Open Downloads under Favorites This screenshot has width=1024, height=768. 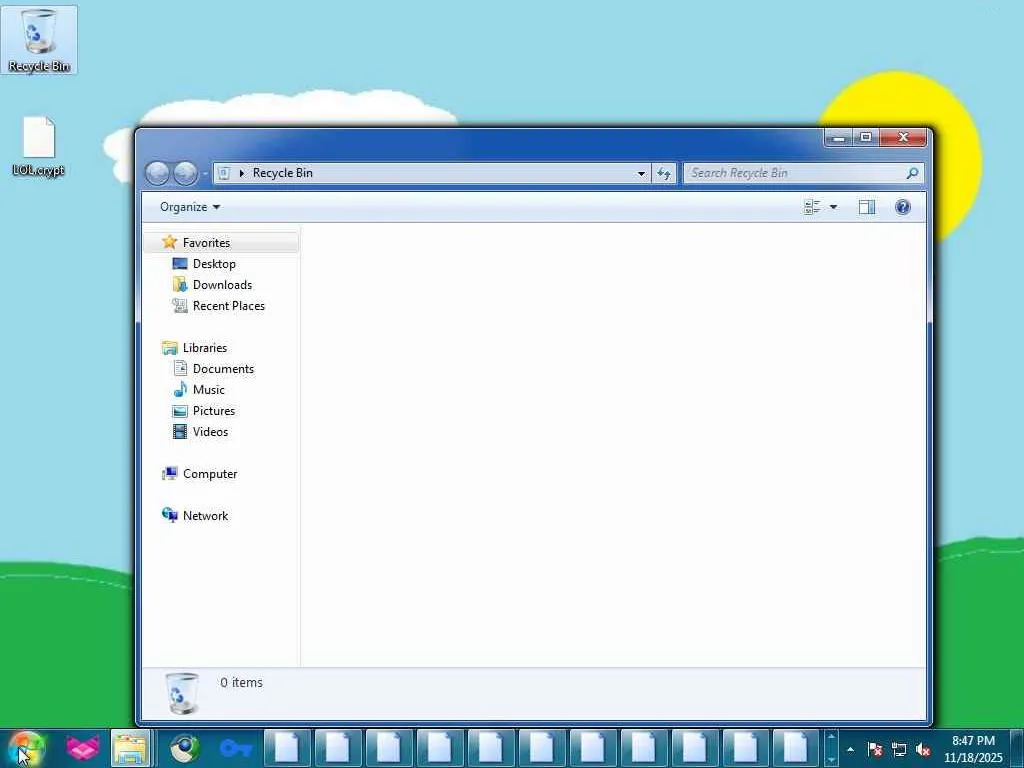coord(222,285)
